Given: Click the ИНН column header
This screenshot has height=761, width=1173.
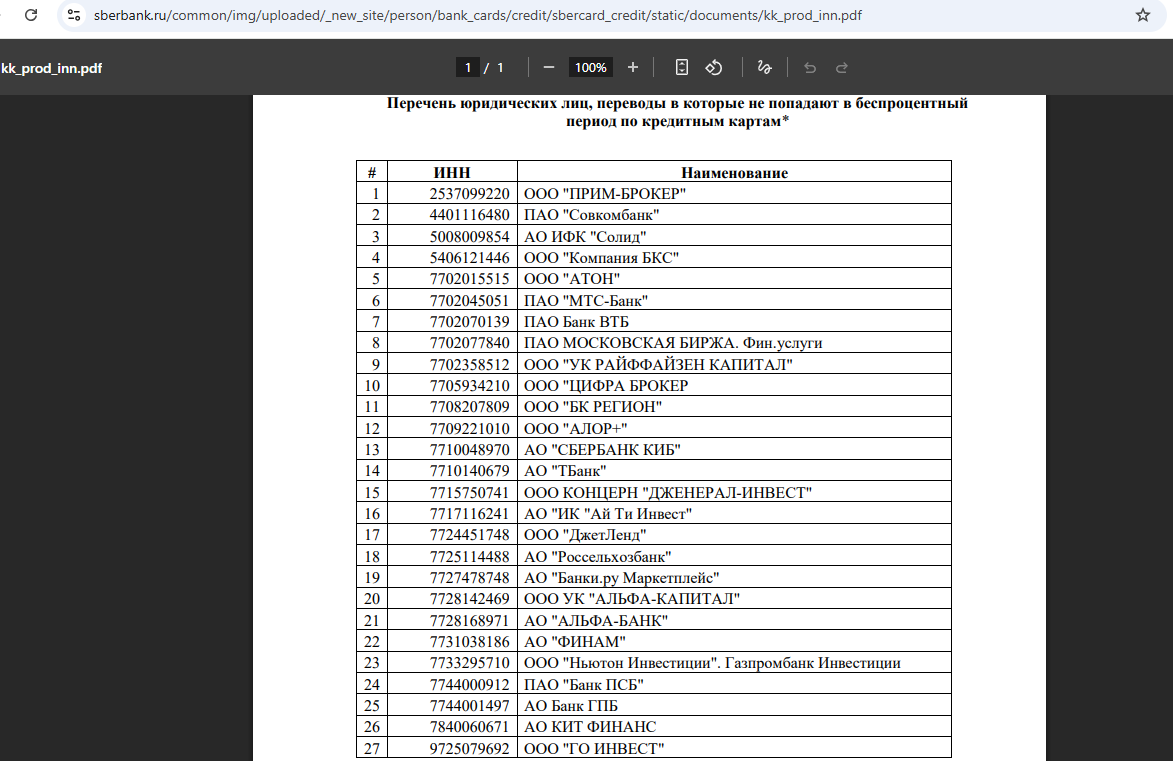Looking at the screenshot, I should [x=452, y=173].
